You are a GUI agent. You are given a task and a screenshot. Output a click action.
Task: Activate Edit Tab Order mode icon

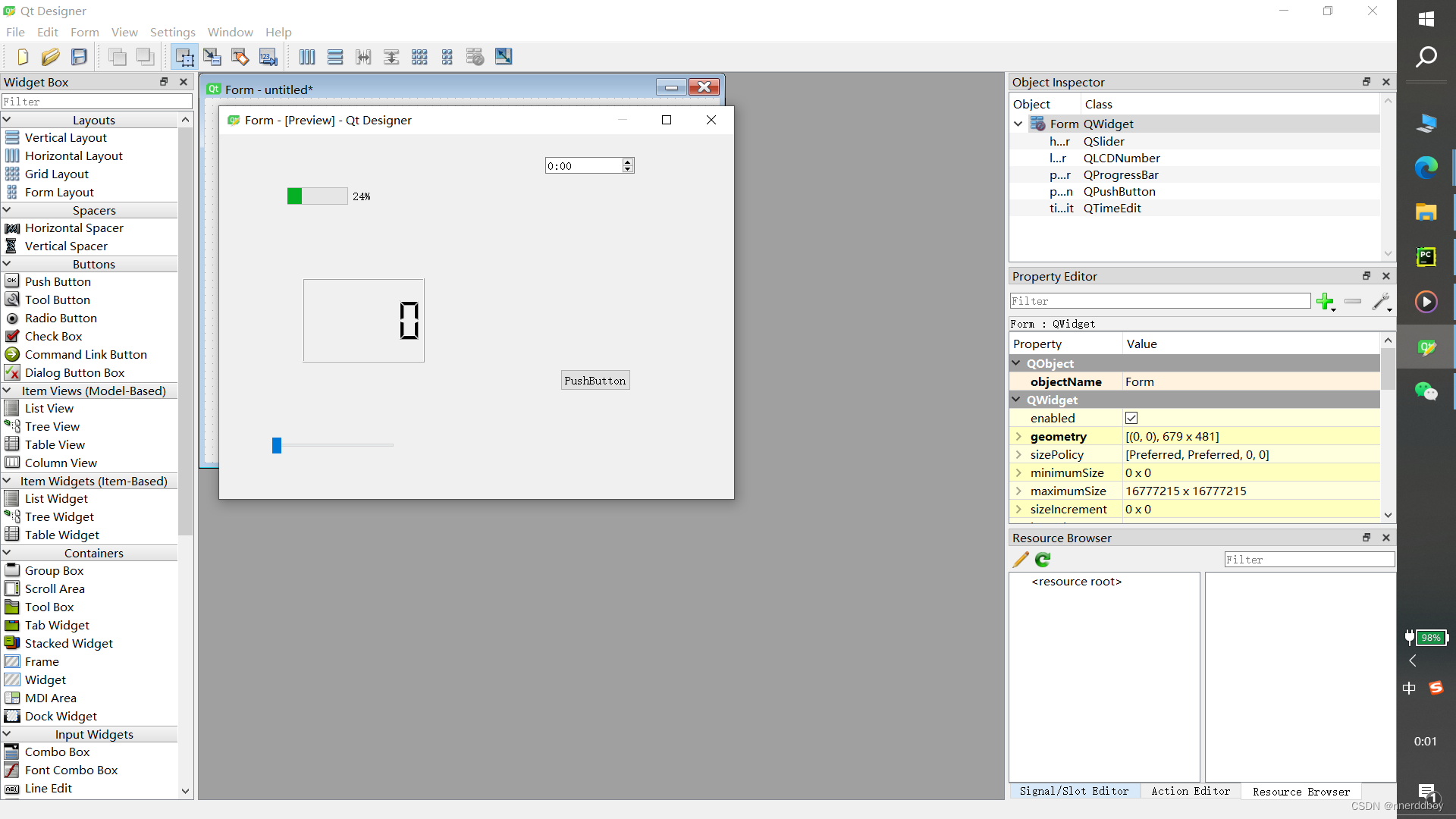[x=268, y=57]
